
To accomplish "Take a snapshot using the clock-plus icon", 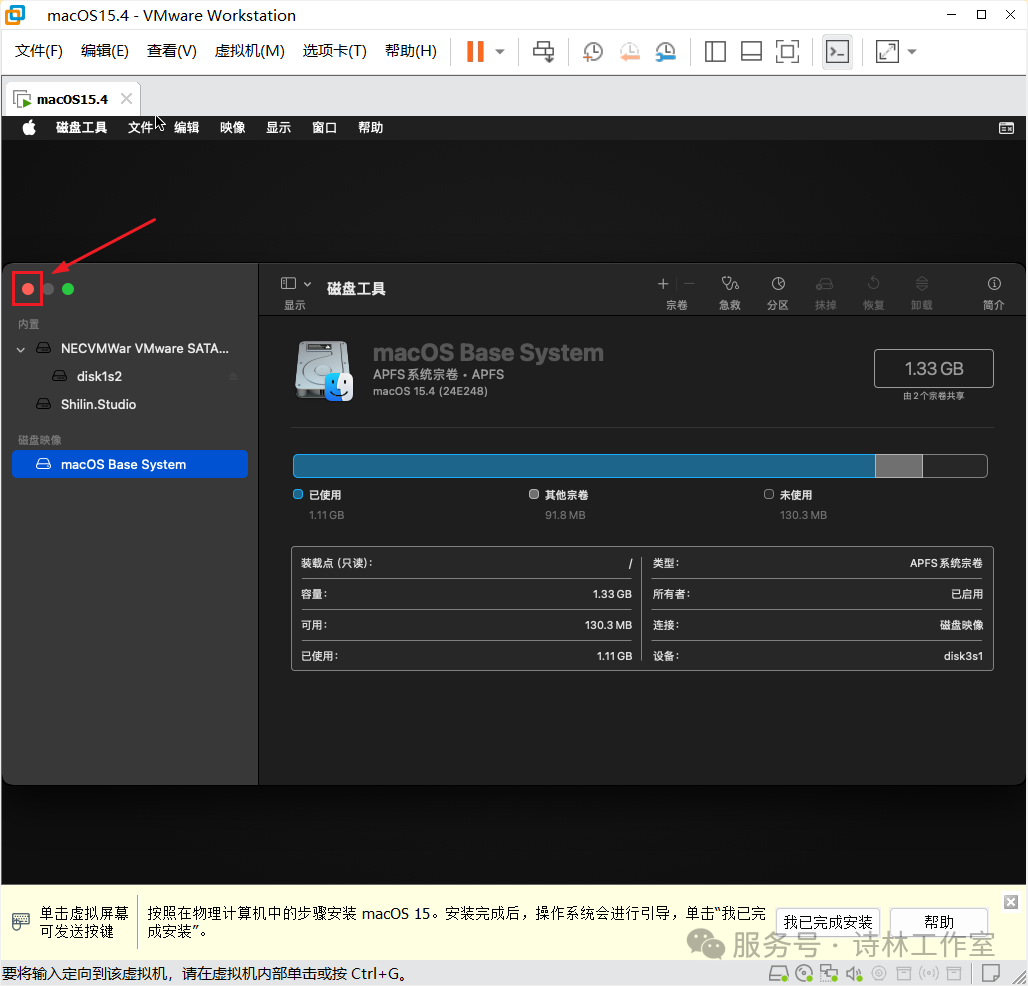I will click(593, 52).
